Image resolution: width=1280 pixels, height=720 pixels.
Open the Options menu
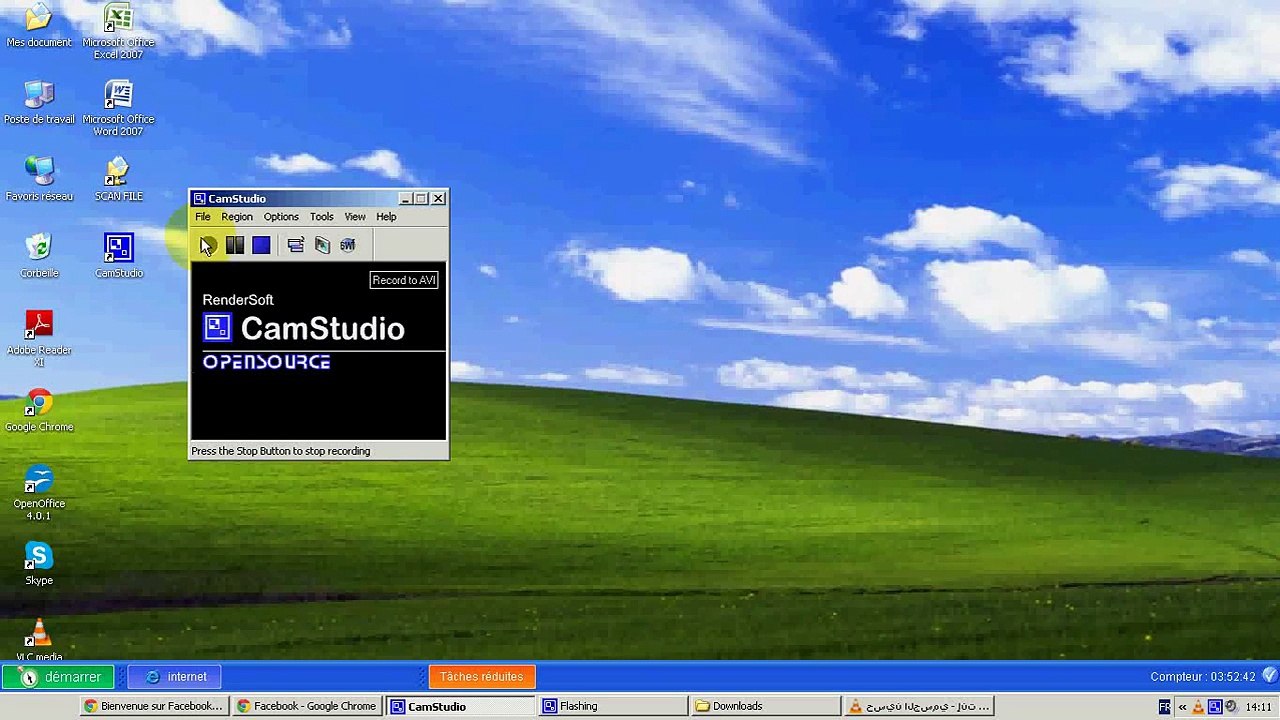[x=281, y=216]
